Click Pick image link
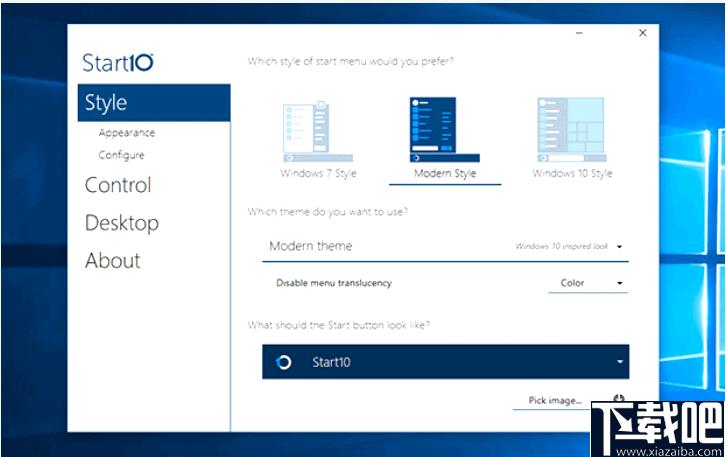 point(555,401)
